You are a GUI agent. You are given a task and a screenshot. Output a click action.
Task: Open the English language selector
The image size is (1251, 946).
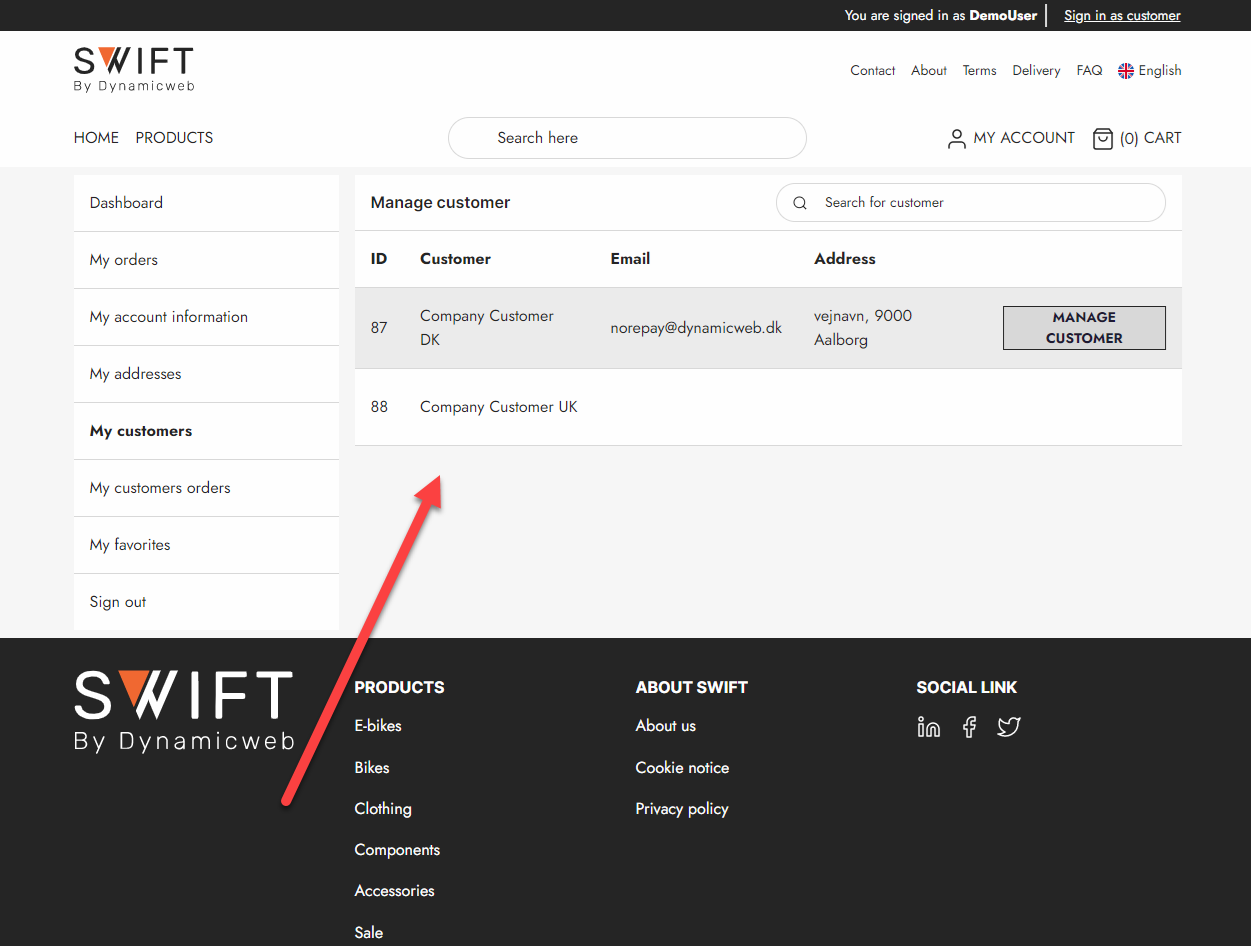(x=1149, y=70)
